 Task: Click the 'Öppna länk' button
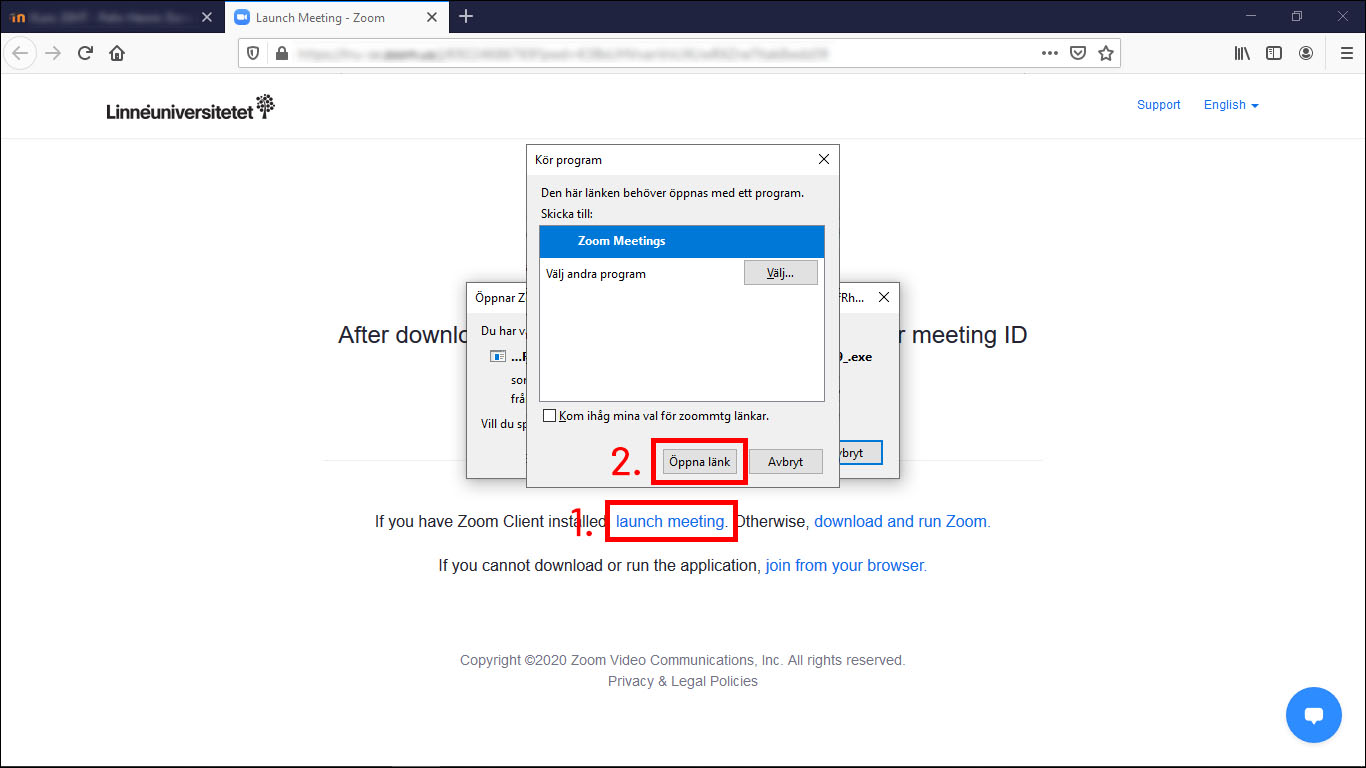point(700,462)
